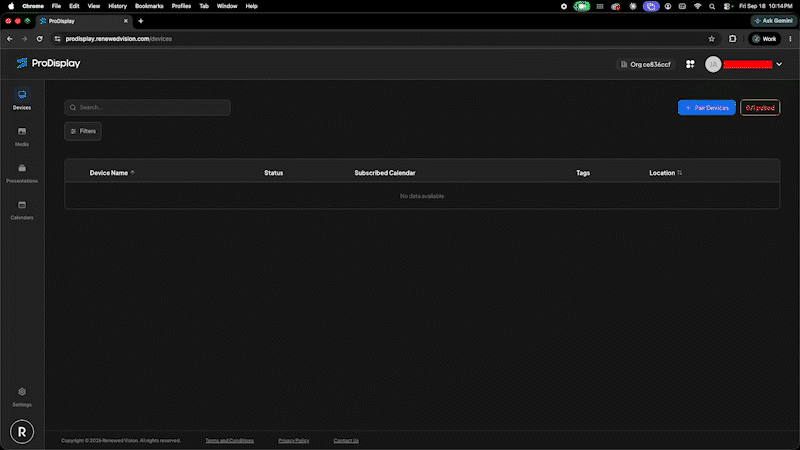This screenshot has height=450, width=800.
Task: Sort by Device Name column
Action: tap(112, 173)
